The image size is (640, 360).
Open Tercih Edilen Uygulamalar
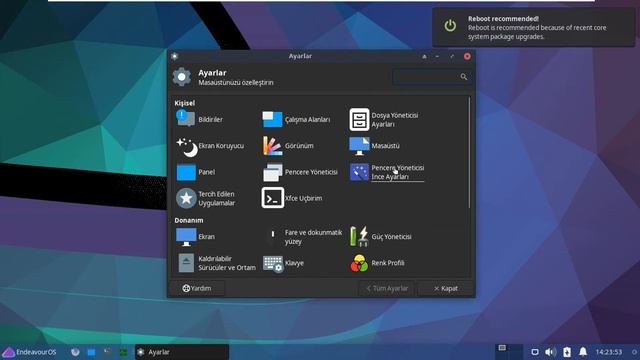tap(206, 198)
